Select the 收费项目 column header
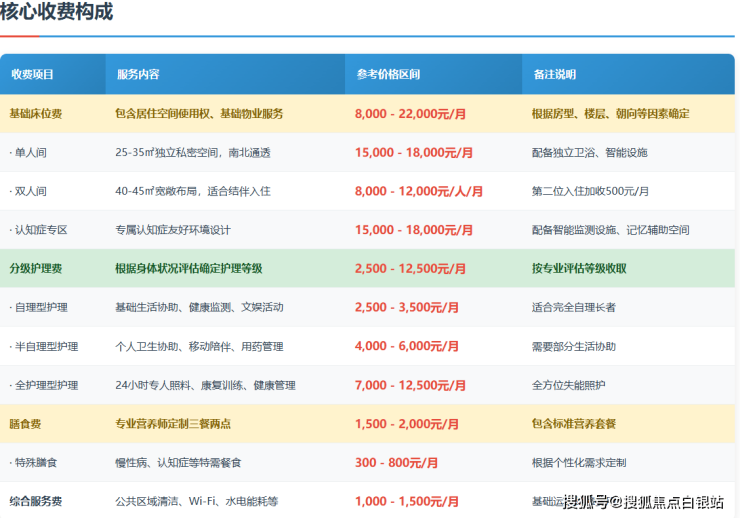This screenshot has width=740, height=518. point(32,75)
